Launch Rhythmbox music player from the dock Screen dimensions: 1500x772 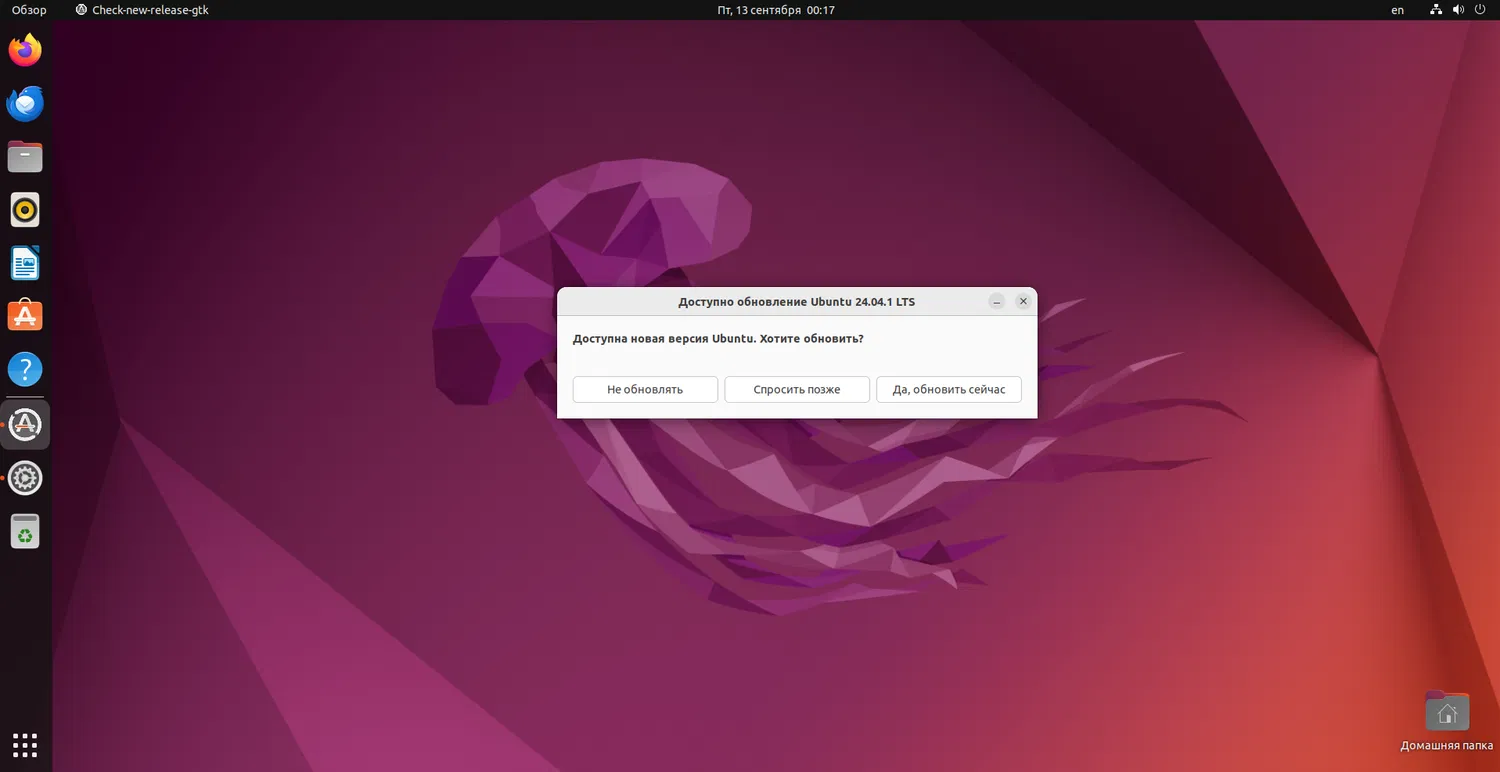pyautogui.click(x=25, y=210)
